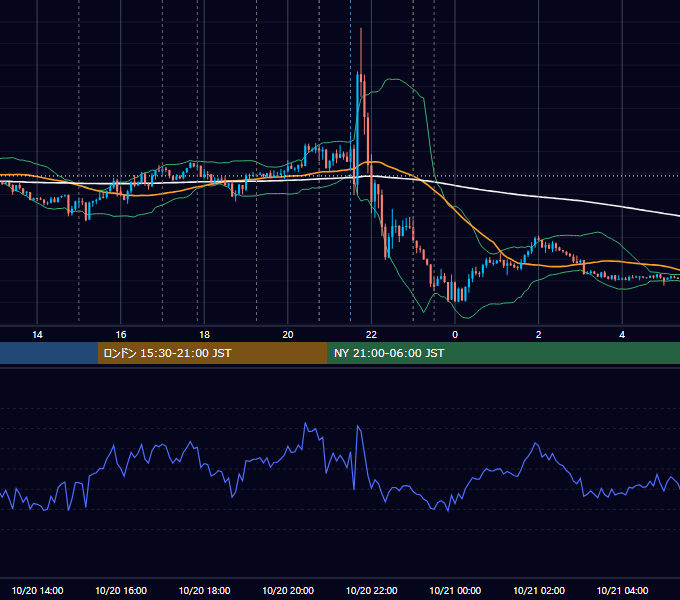The image size is (680, 600).
Task: Click the hour label 0 on chart axis
Action: click(455, 335)
